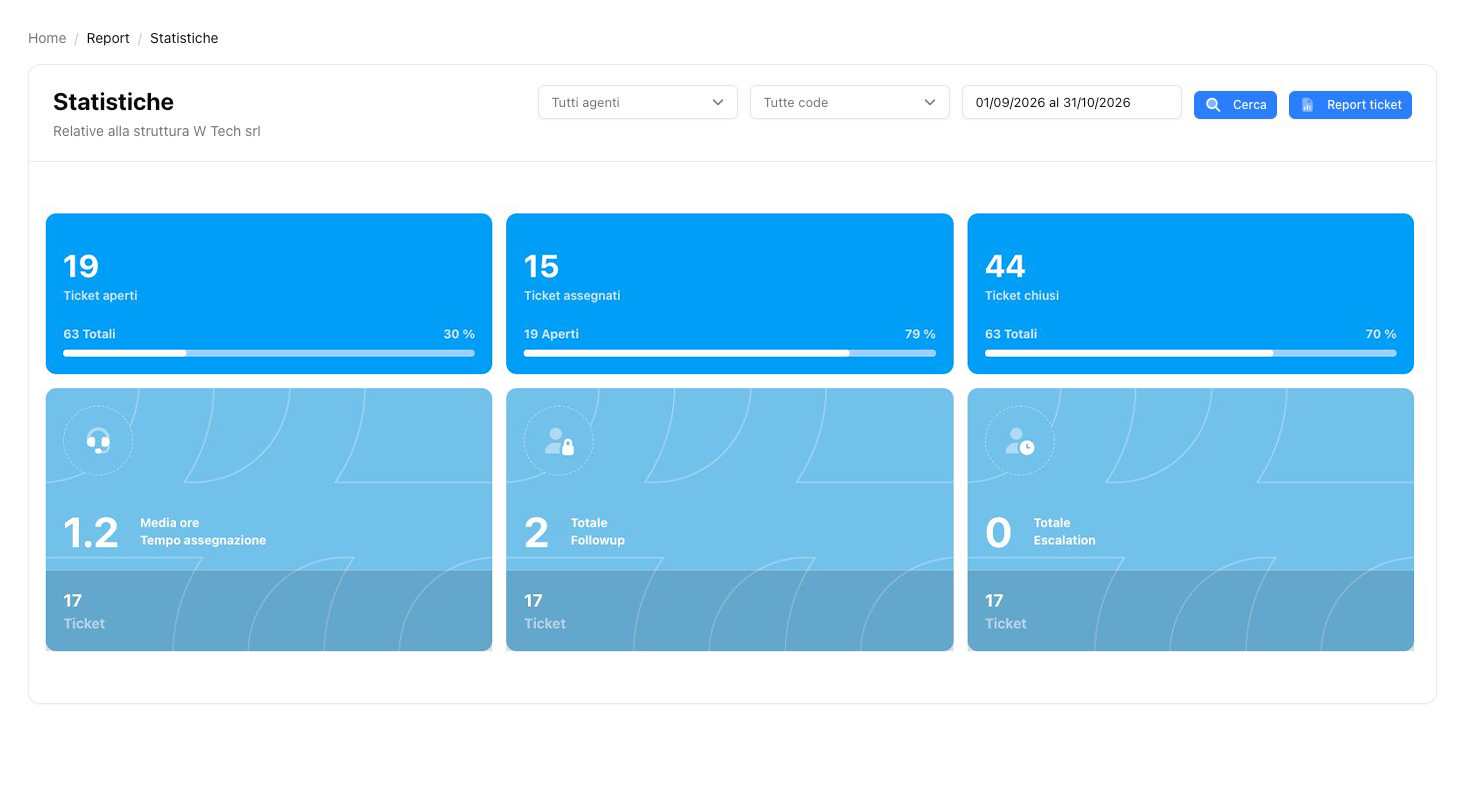Viewport: 1465px width, 804px height.
Task: Click the Ticket chiusi progress bar
Action: tap(1191, 353)
